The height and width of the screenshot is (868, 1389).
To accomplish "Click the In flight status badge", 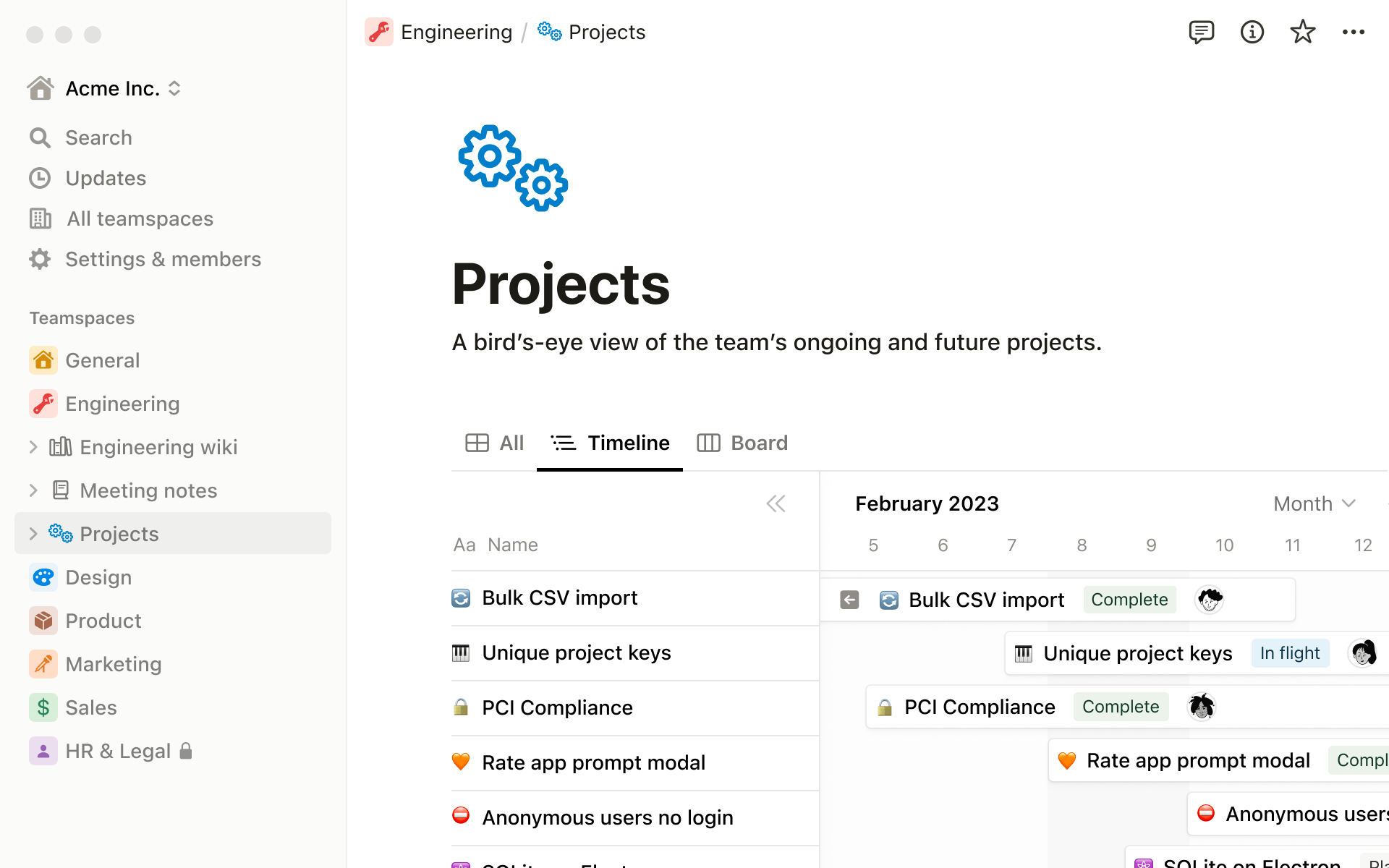I will point(1290,653).
